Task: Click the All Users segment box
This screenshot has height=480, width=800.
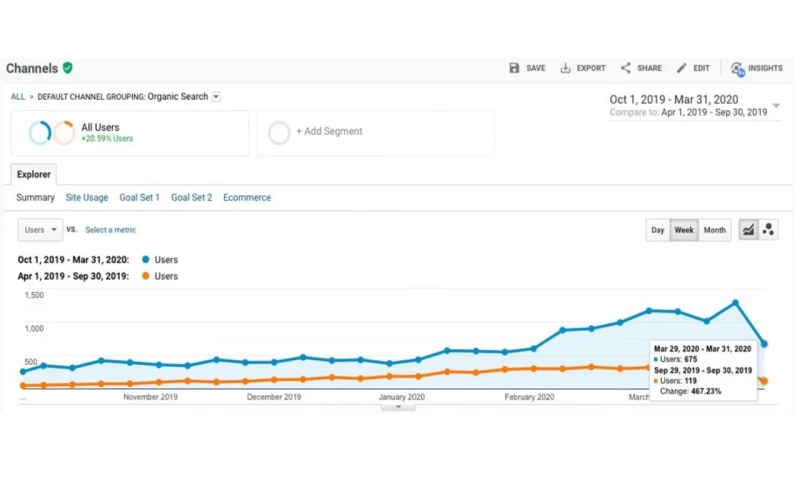Action: pos(130,133)
